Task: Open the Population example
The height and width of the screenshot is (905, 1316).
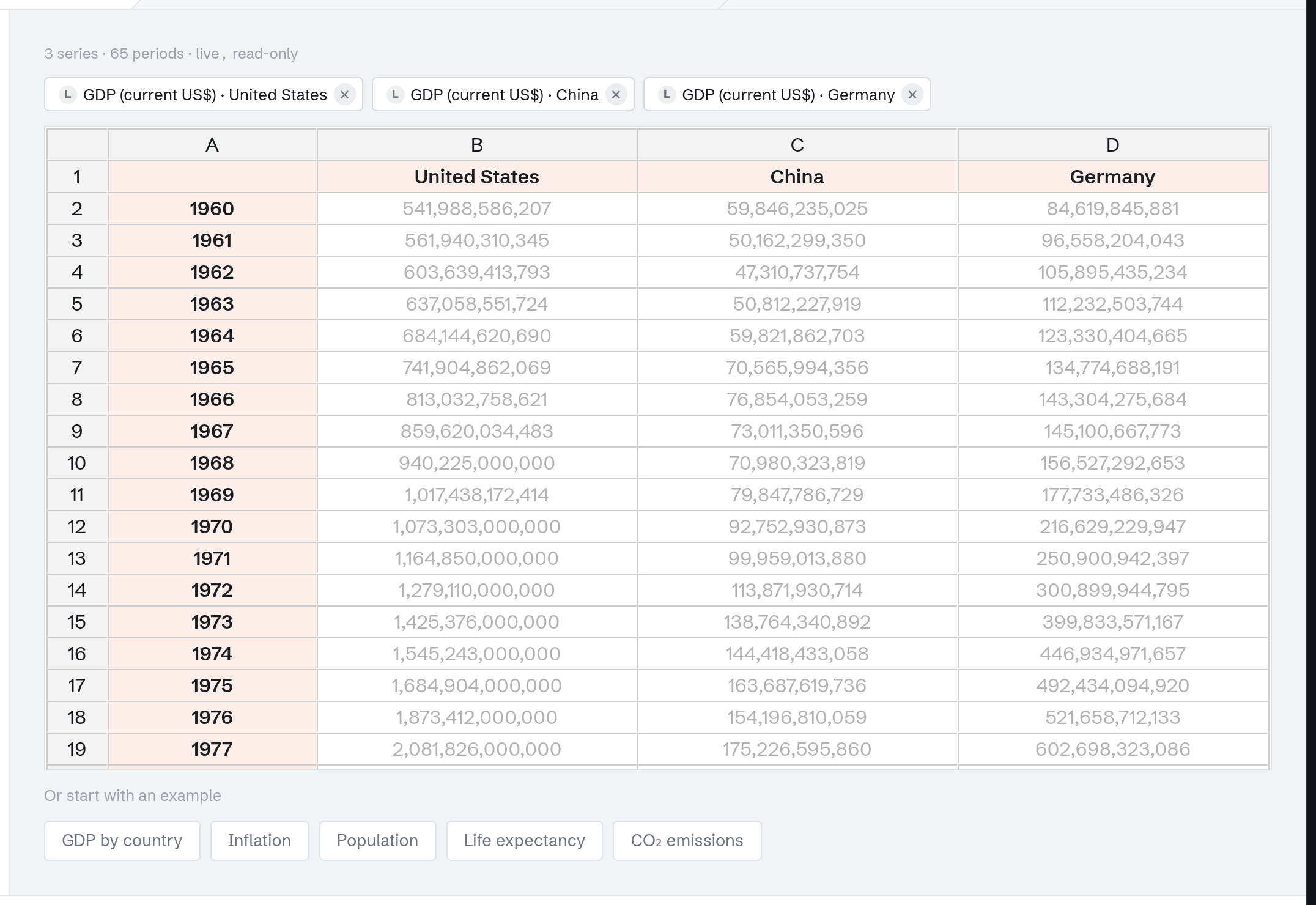Action: click(x=377, y=841)
